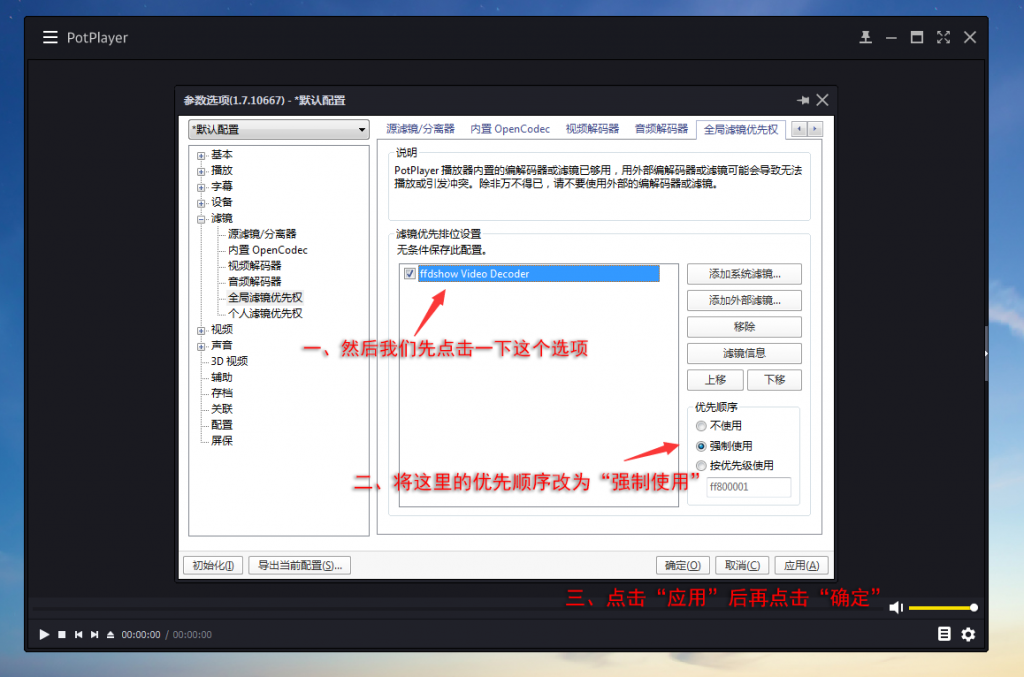Move the filter down with 下移
1024x677 pixels.
tap(774, 380)
